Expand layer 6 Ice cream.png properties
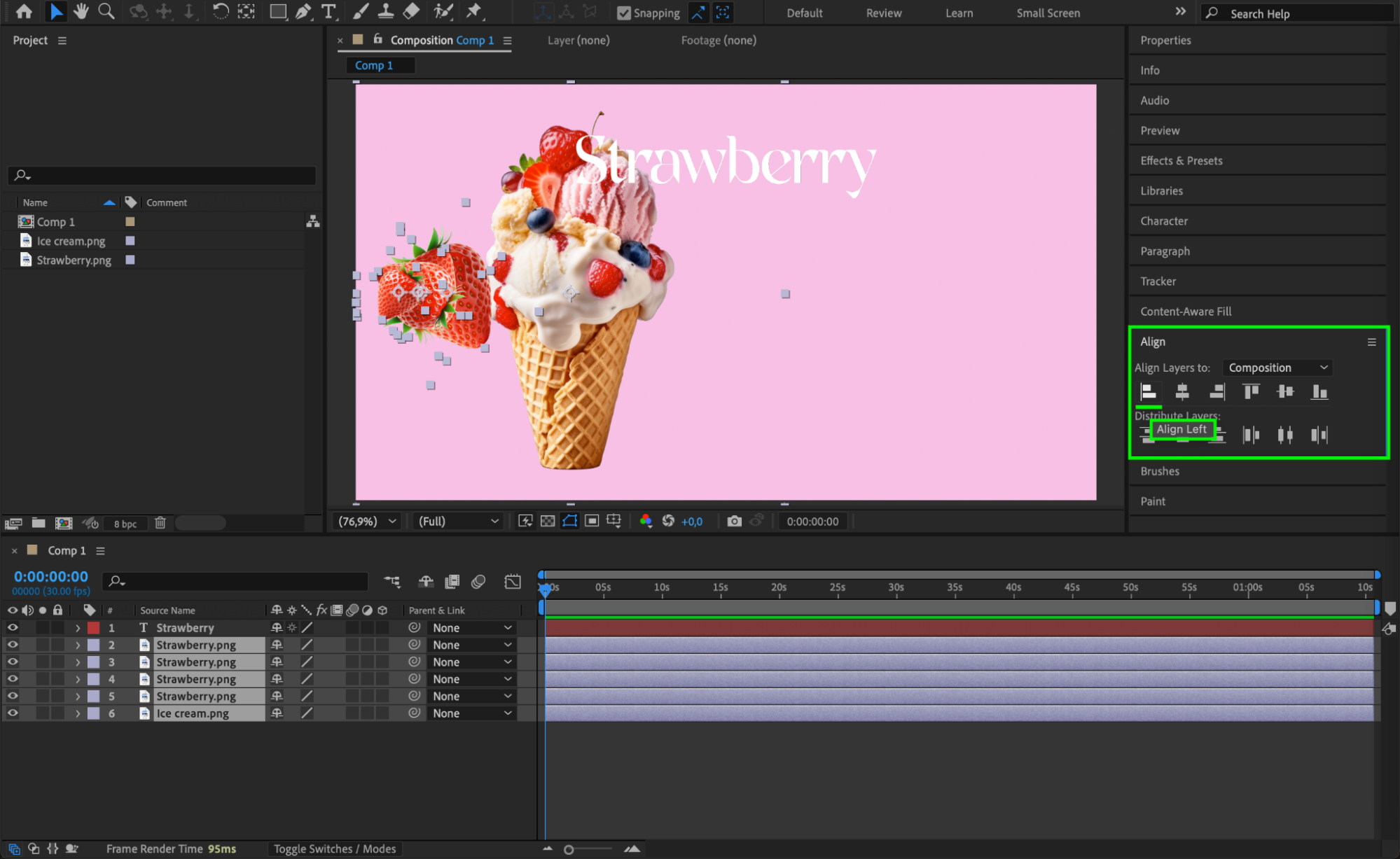 (78, 713)
